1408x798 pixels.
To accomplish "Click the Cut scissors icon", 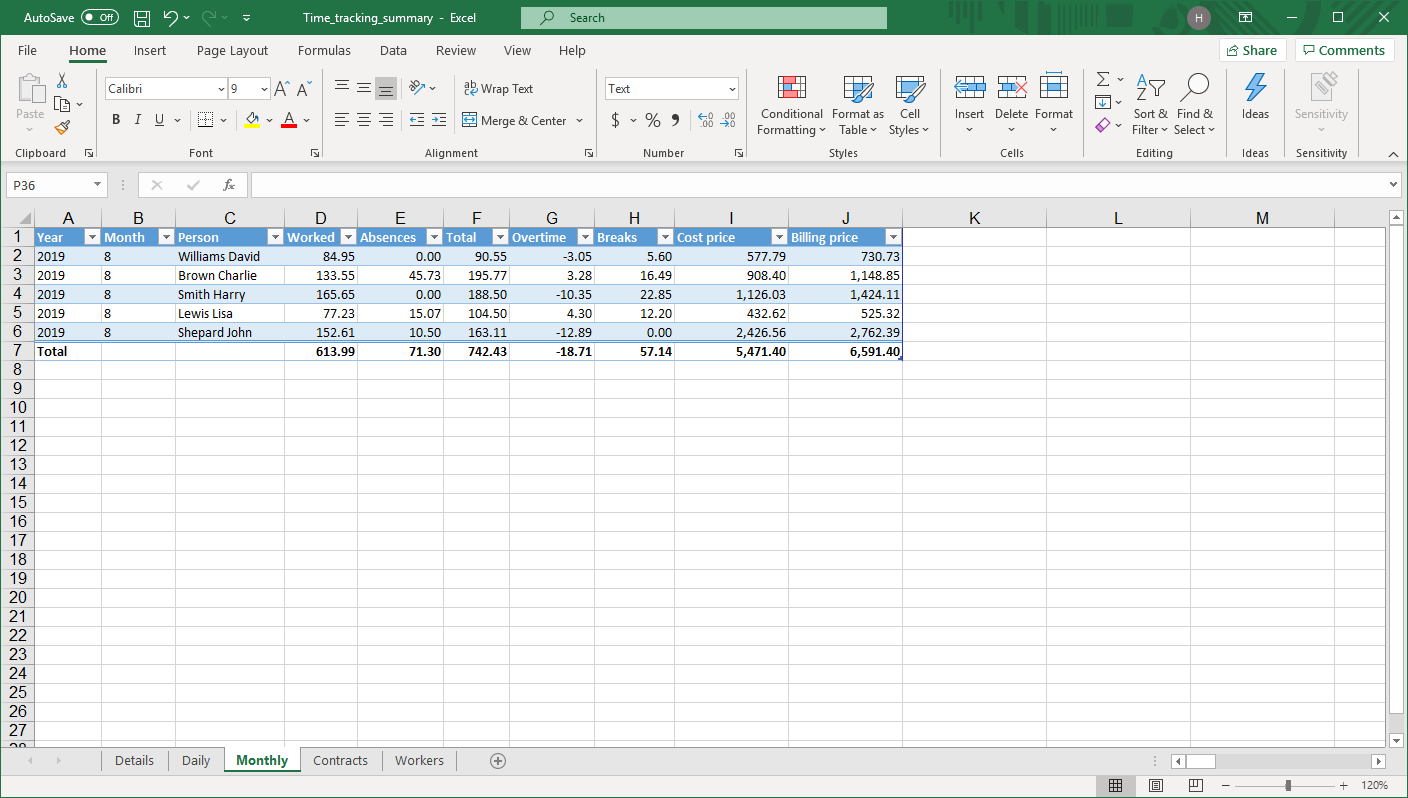I will pyautogui.click(x=62, y=81).
